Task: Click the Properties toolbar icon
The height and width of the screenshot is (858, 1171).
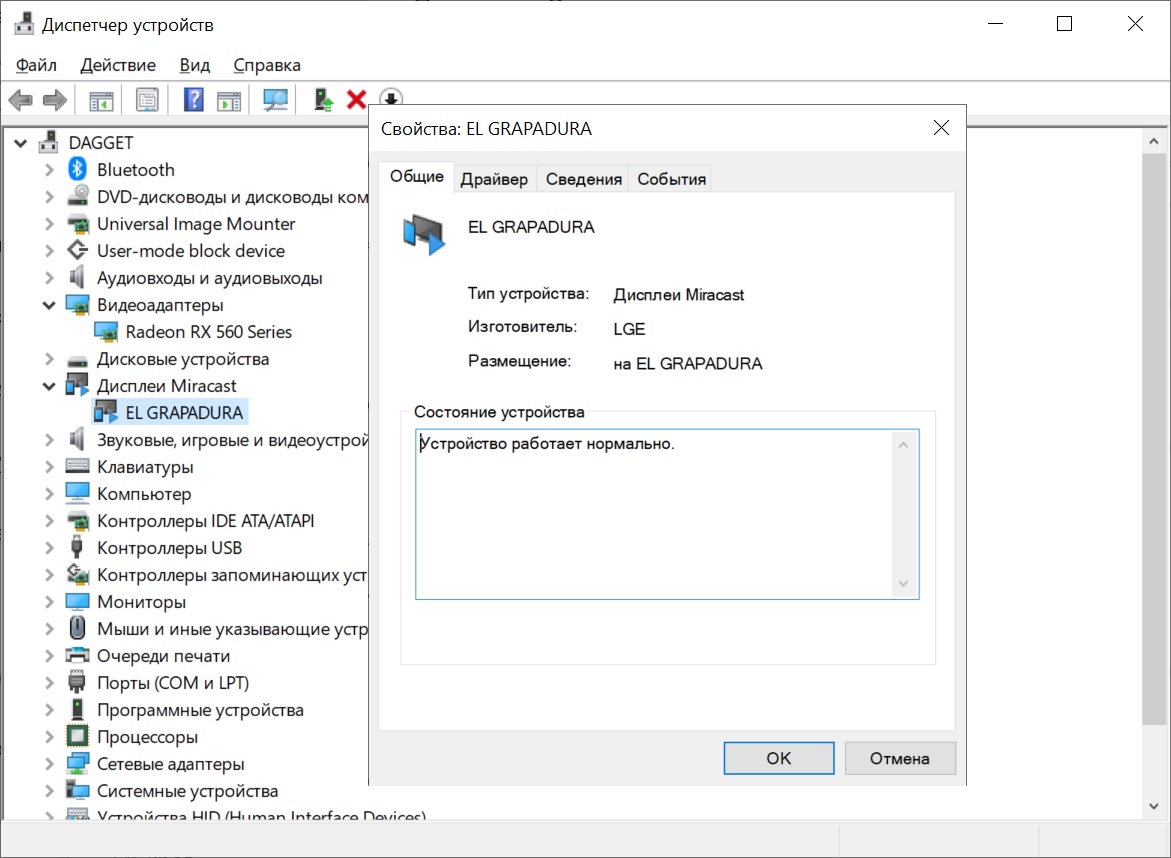Action: 147,100
